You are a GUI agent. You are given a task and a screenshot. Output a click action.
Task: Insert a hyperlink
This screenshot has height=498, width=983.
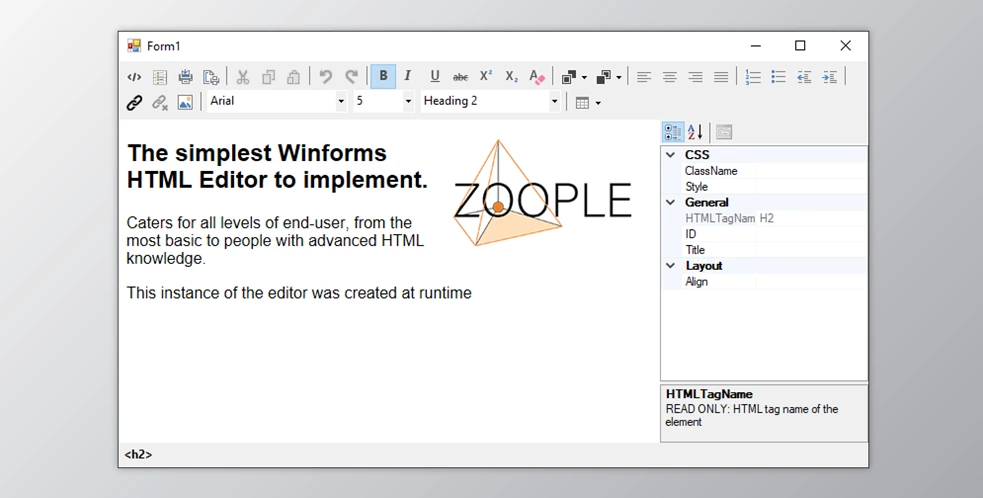pyautogui.click(x=134, y=102)
